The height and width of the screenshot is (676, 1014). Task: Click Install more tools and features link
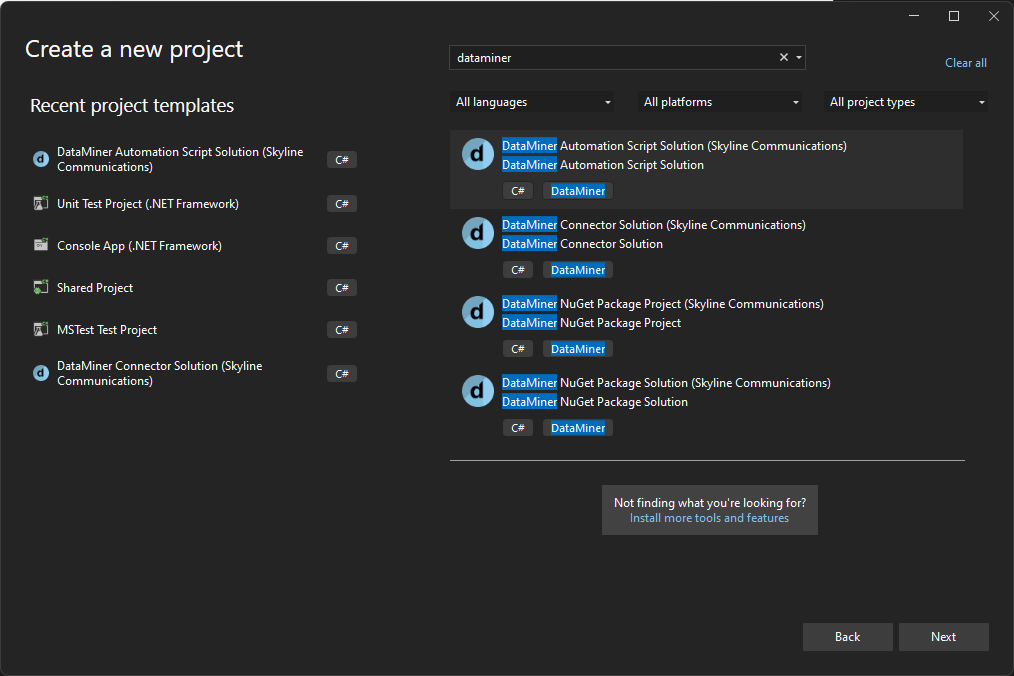click(x=709, y=518)
